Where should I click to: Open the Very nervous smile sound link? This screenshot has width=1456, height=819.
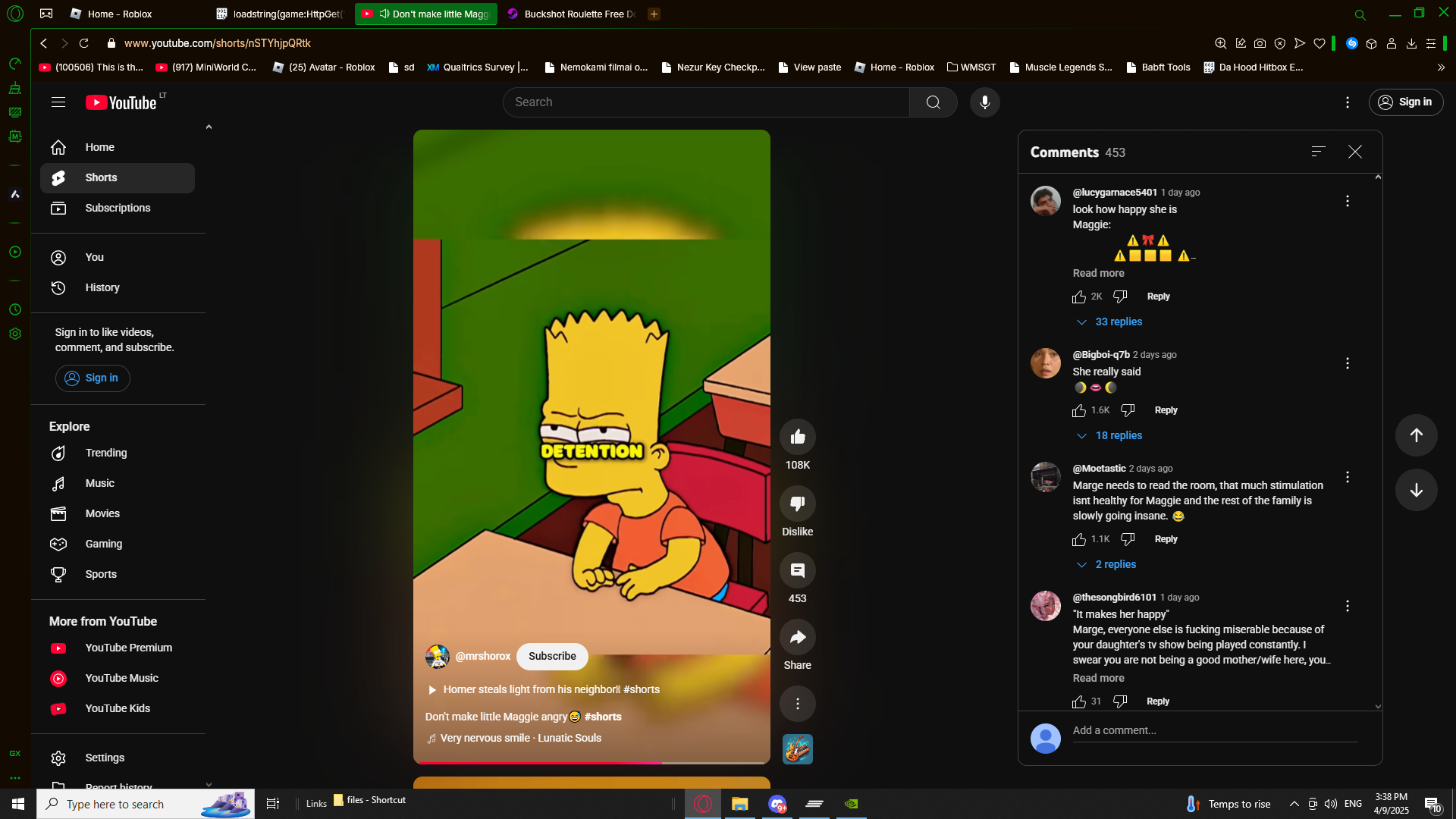click(x=520, y=739)
